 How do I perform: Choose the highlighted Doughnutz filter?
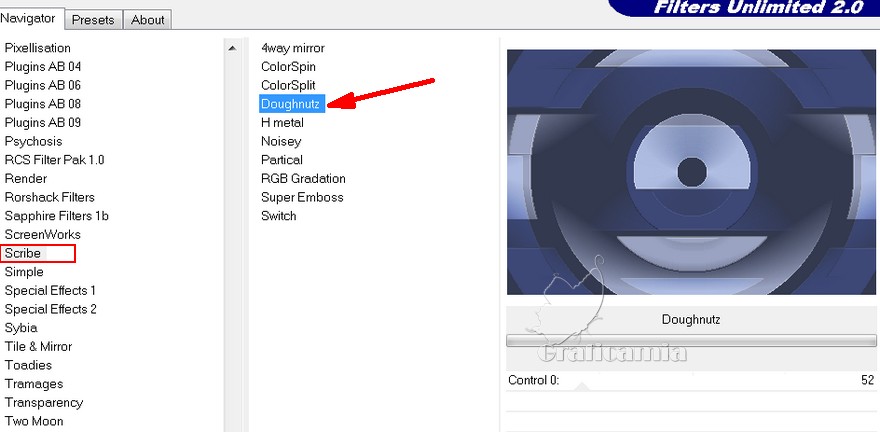point(292,104)
